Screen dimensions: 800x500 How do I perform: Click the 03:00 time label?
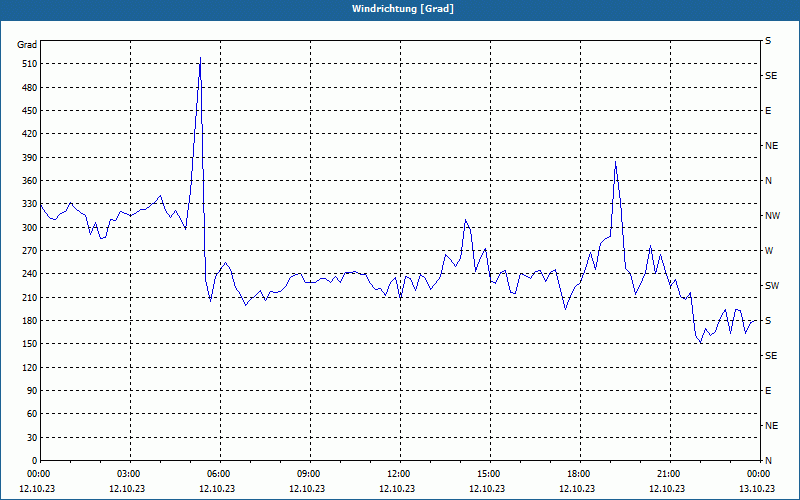(x=130, y=474)
